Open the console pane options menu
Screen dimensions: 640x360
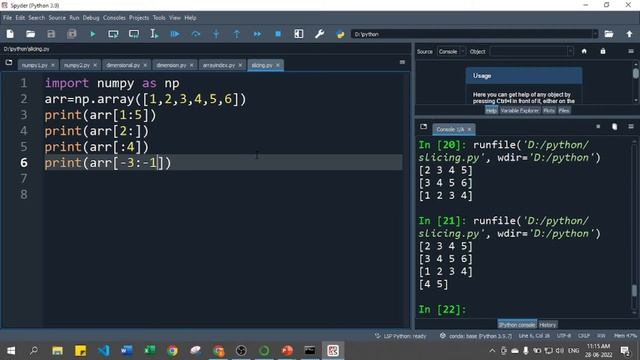point(631,127)
